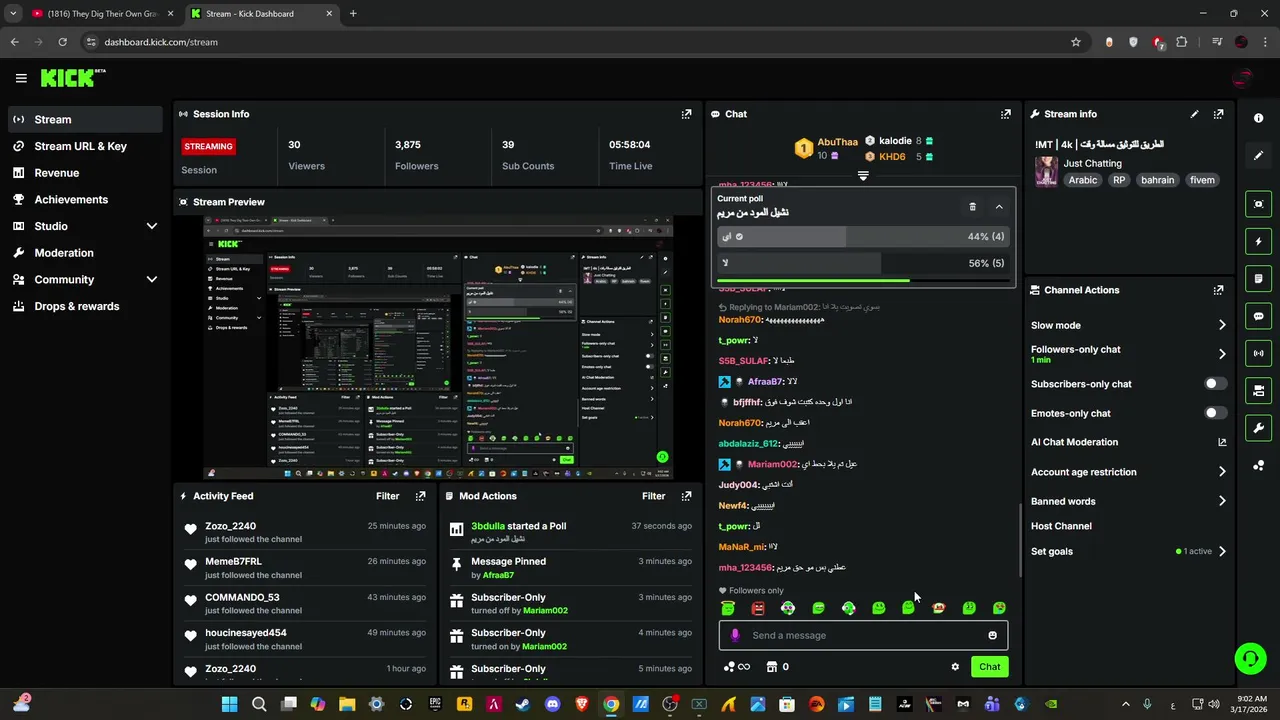Viewport: 1280px width, 720px height.
Task: Toggle the chat bubble widget icon in the right sidebar
Action: pyautogui.click(x=1258, y=316)
